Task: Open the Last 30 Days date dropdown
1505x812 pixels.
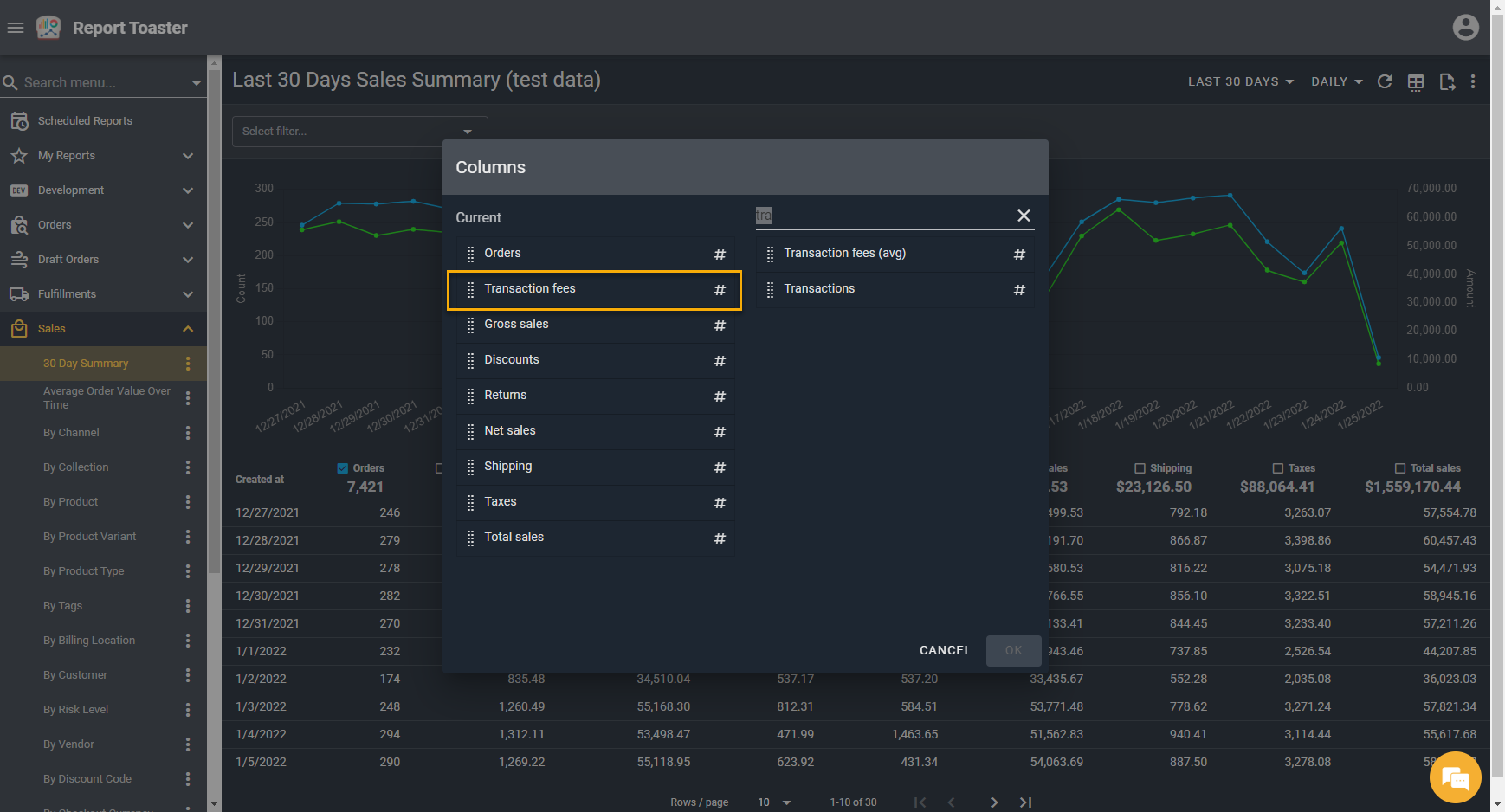Action: [1240, 81]
